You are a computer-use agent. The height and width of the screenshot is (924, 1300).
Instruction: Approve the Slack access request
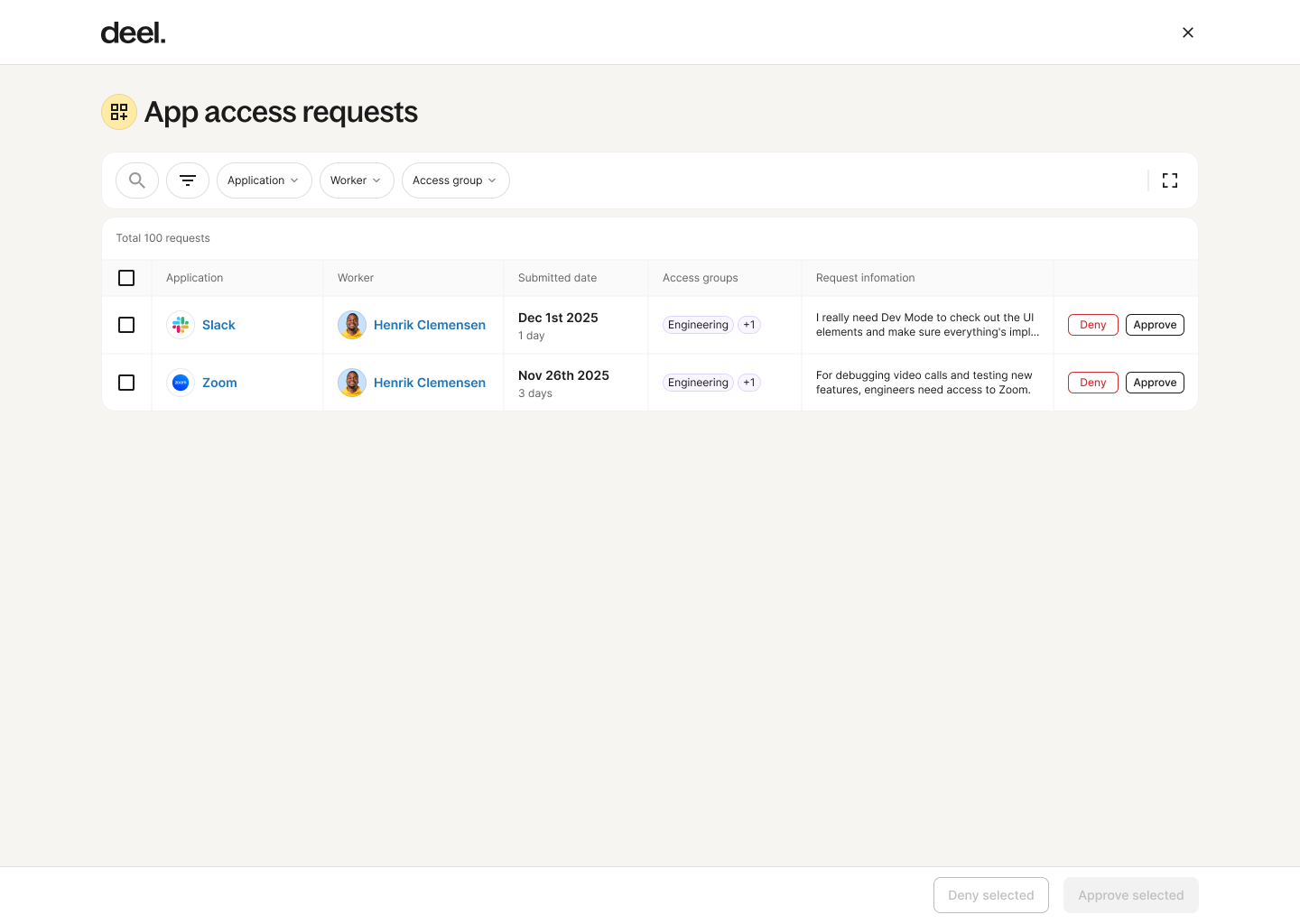click(1155, 325)
